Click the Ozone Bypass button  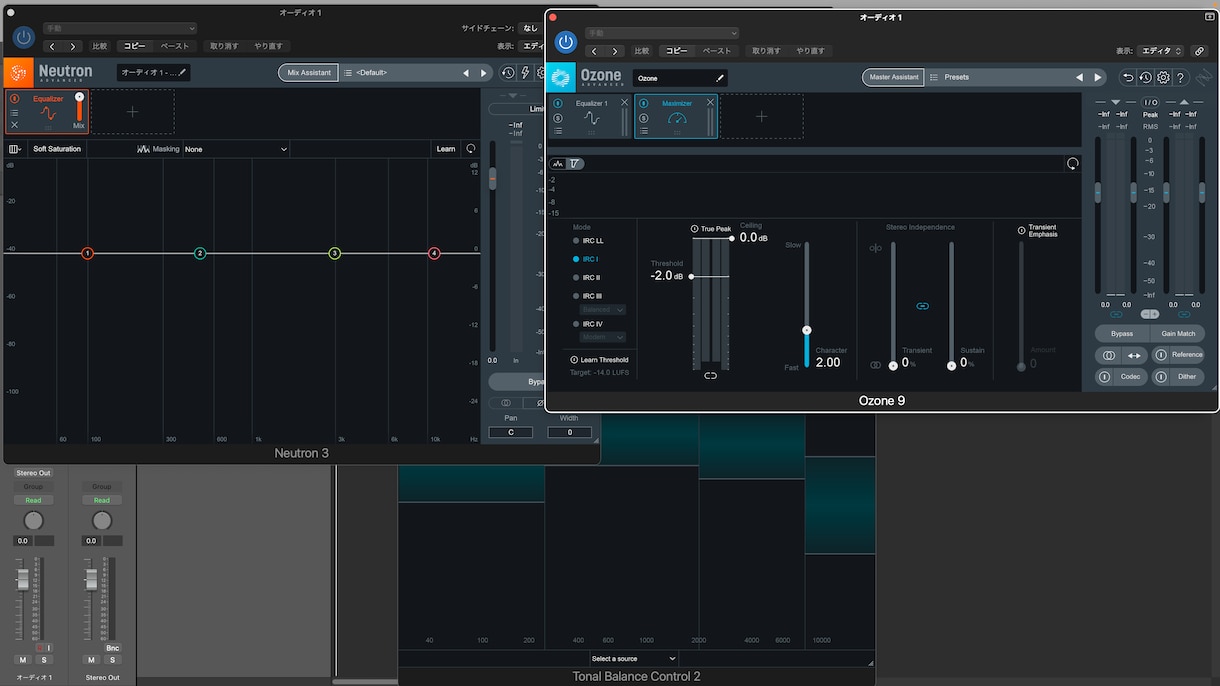tap(1122, 334)
